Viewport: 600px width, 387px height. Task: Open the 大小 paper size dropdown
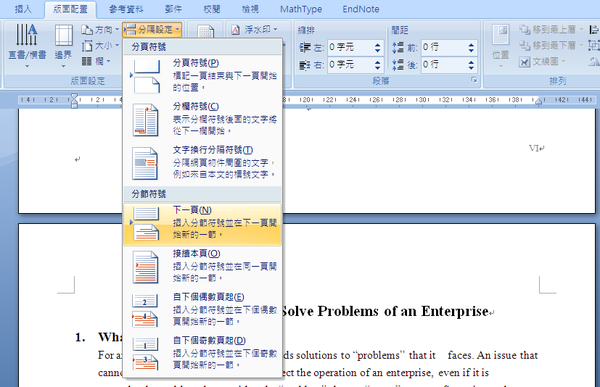tap(100, 46)
